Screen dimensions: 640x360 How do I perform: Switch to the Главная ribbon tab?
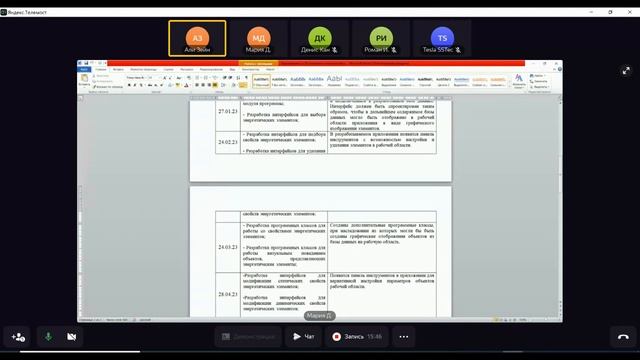pos(101,69)
